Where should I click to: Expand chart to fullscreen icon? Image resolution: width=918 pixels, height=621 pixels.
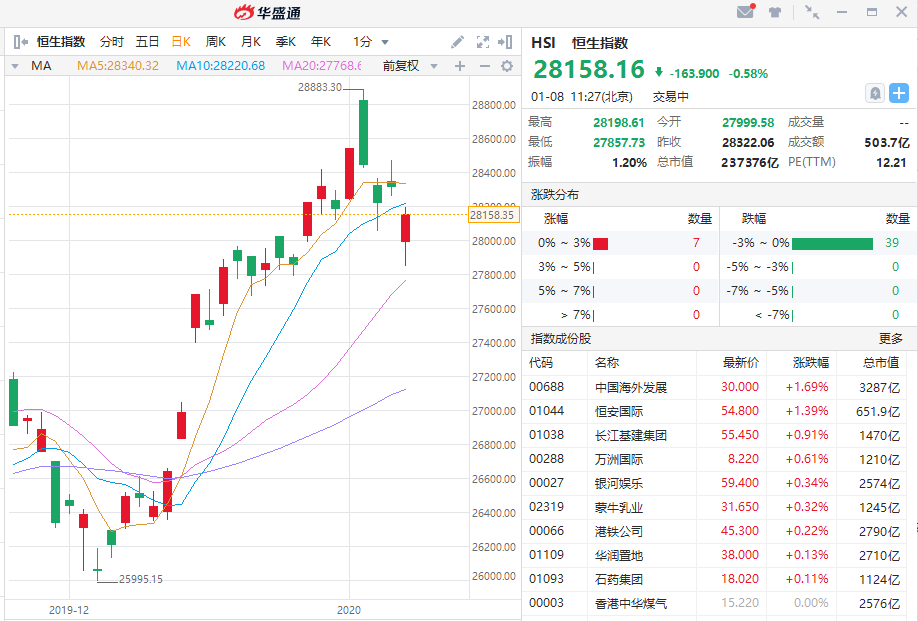(483, 42)
